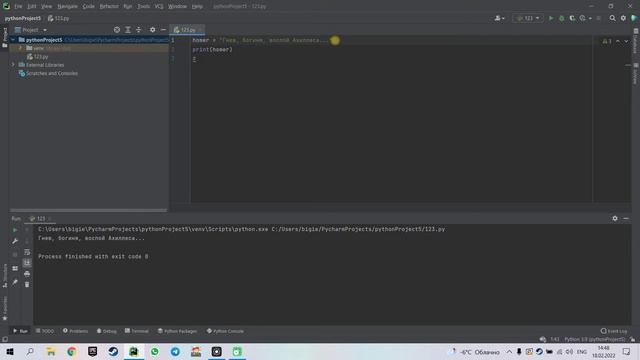Viewport: 640px width, 360px height.
Task: Open Steam from the taskbar
Action: (113, 351)
